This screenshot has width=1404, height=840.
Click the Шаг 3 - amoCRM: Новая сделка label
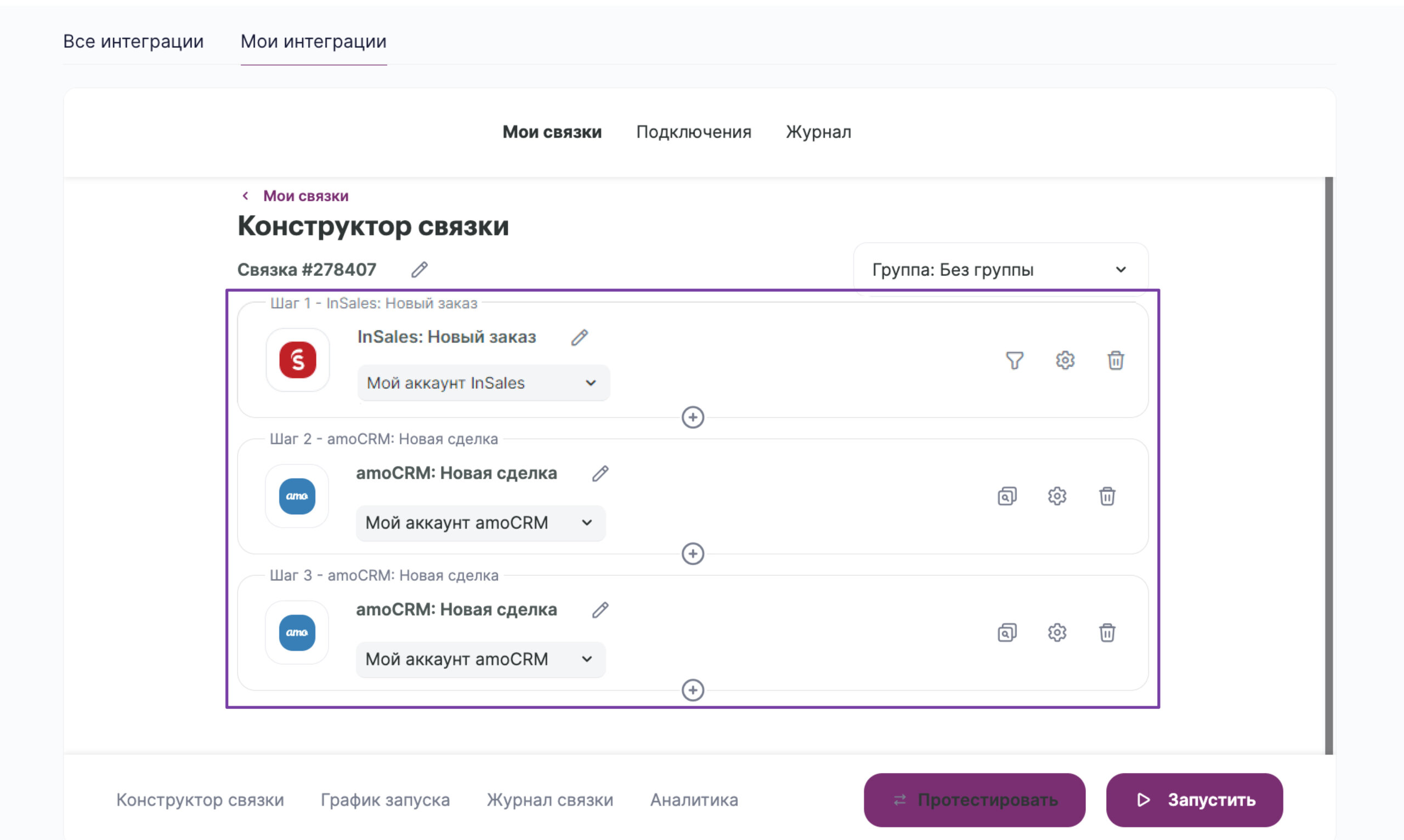[384, 576]
